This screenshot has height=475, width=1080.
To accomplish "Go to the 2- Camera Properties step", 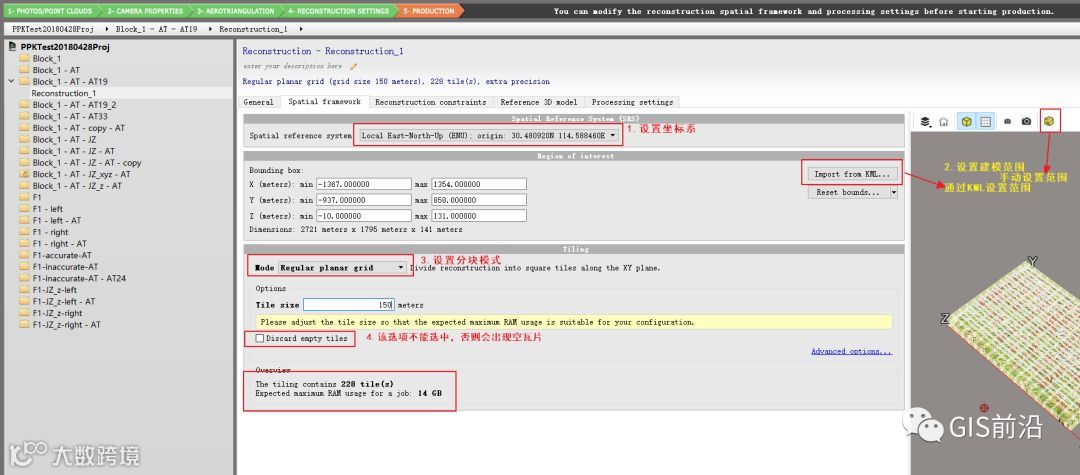I will click(145, 11).
